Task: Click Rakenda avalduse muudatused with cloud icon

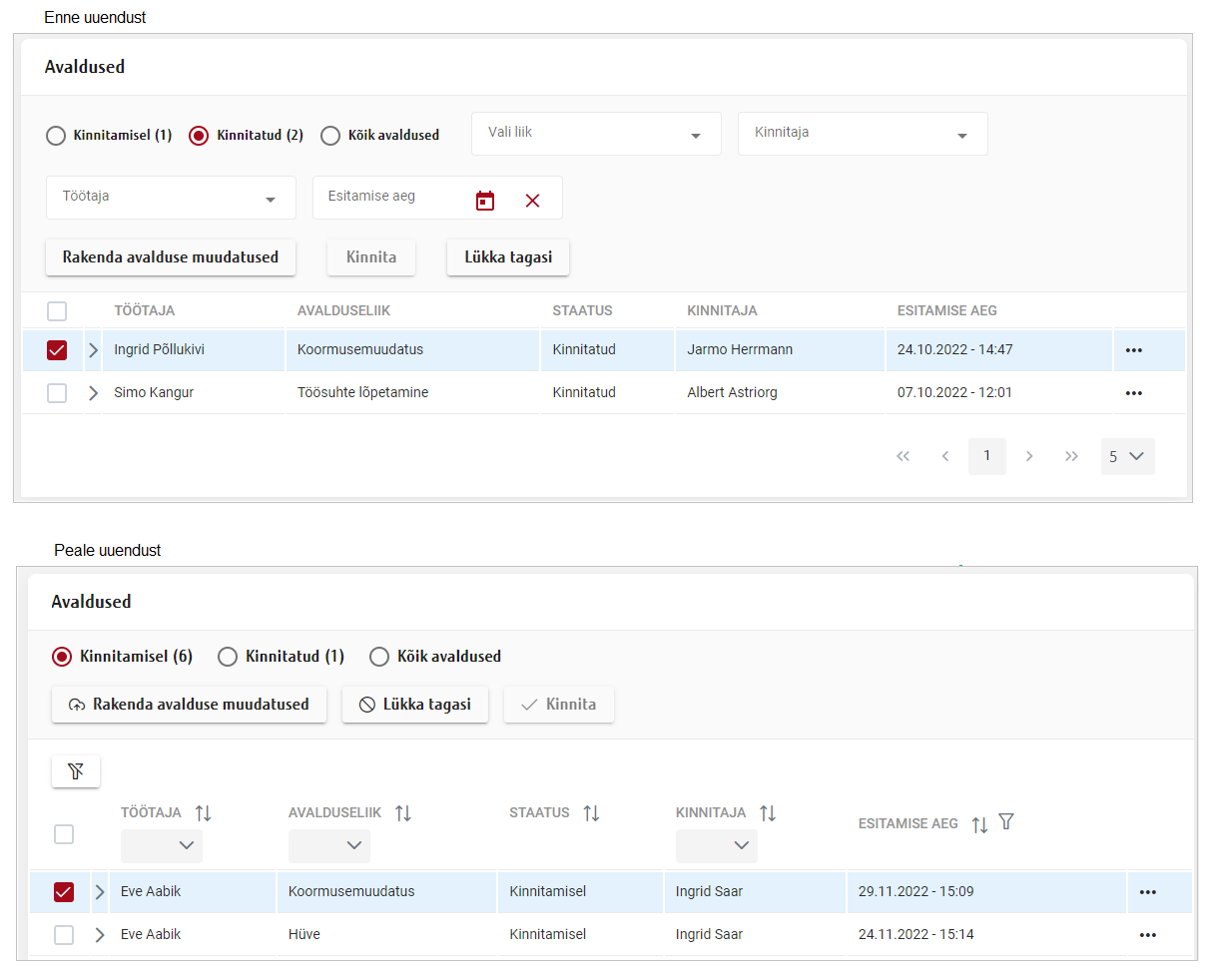Action: [189, 705]
